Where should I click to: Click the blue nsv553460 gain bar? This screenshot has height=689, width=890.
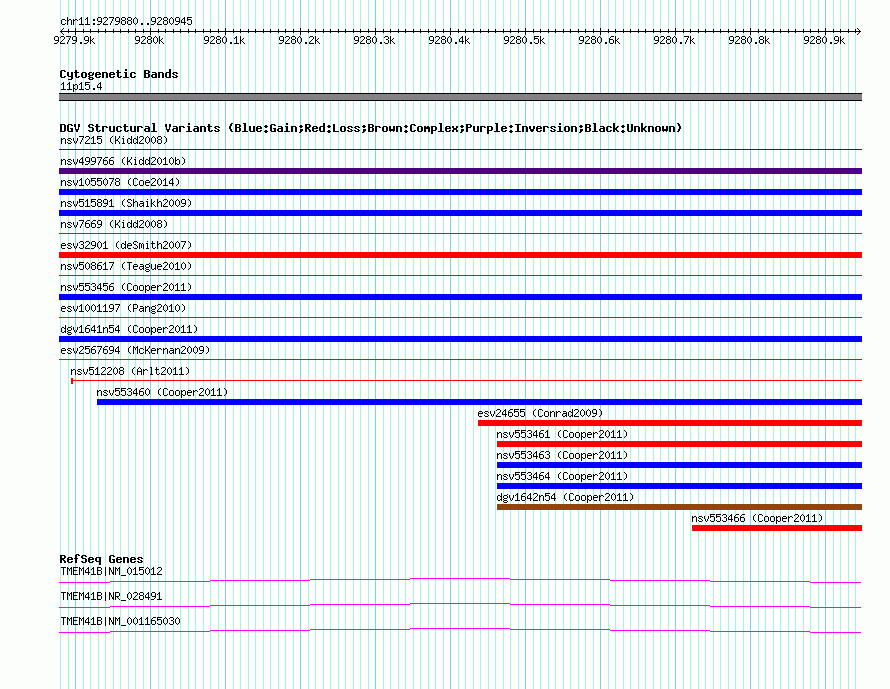click(x=480, y=402)
